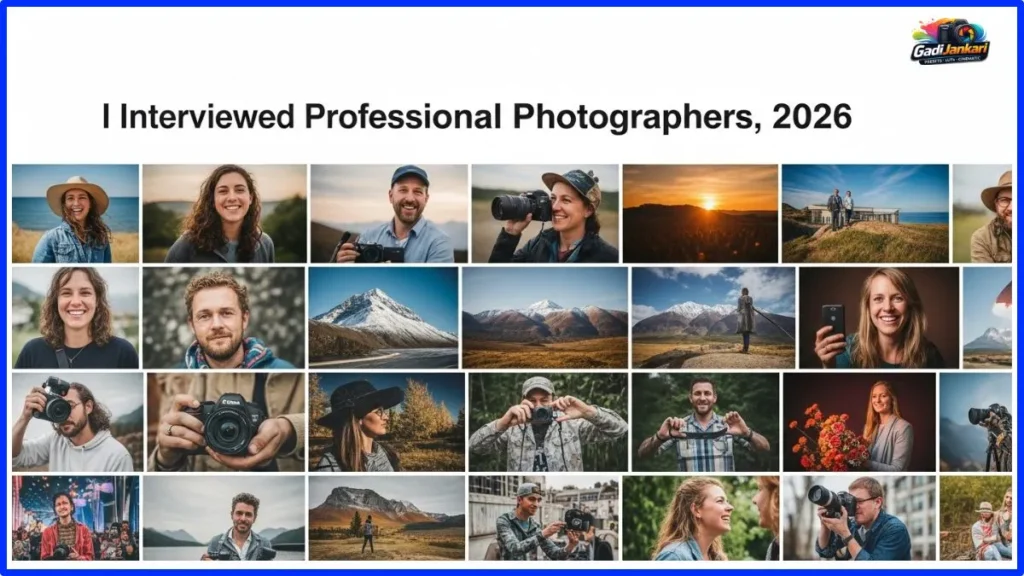Open photo of woman in black wide-brim hat
The height and width of the screenshot is (576, 1024).
[x=387, y=422]
